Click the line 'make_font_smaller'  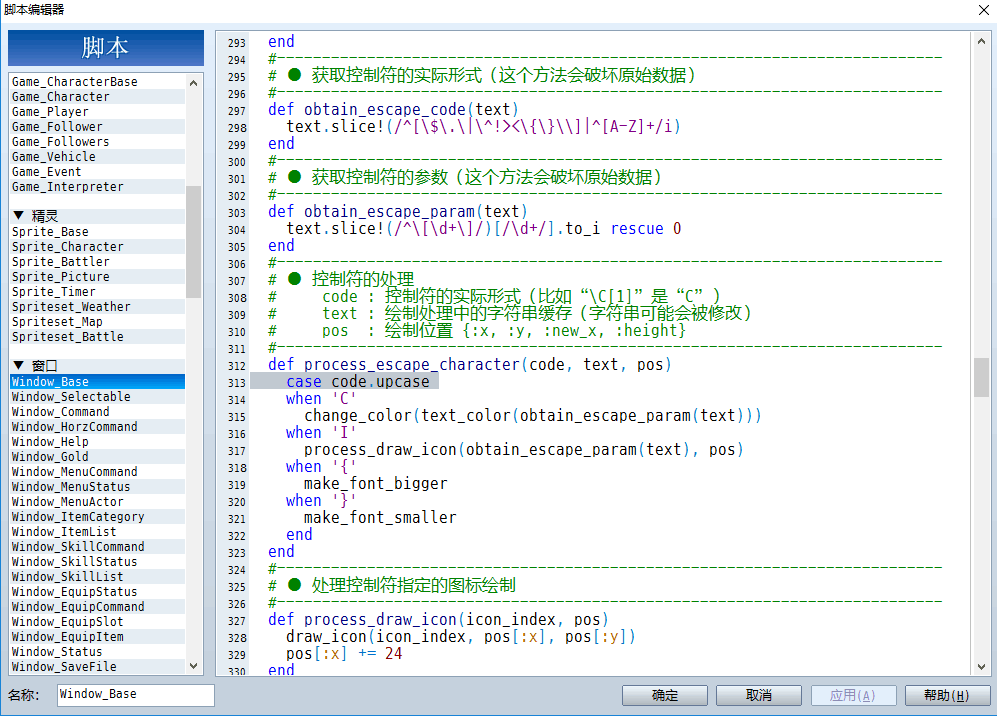coord(380,518)
